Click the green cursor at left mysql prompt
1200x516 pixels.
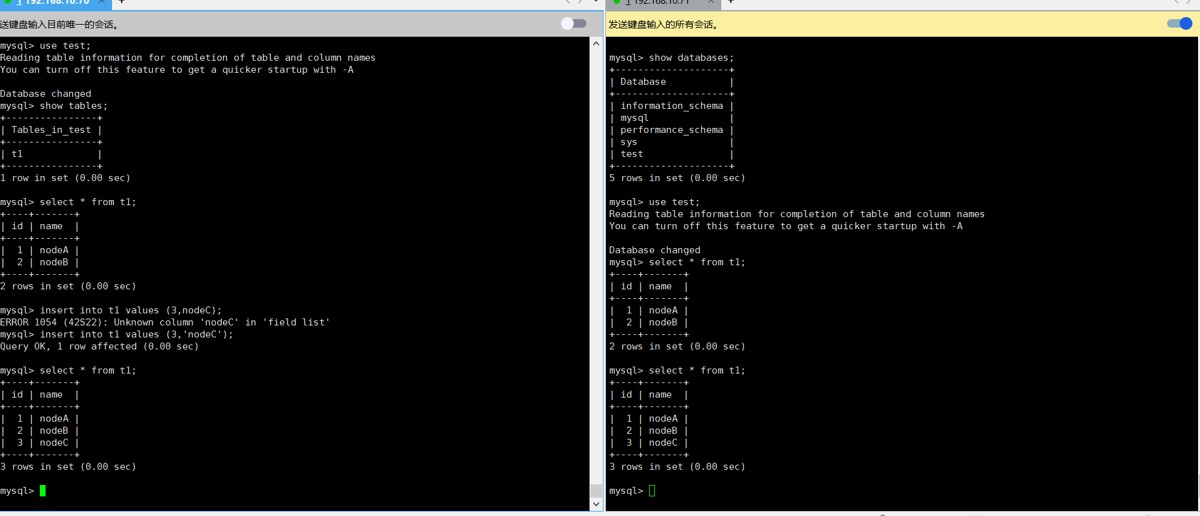click(x=43, y=491)
